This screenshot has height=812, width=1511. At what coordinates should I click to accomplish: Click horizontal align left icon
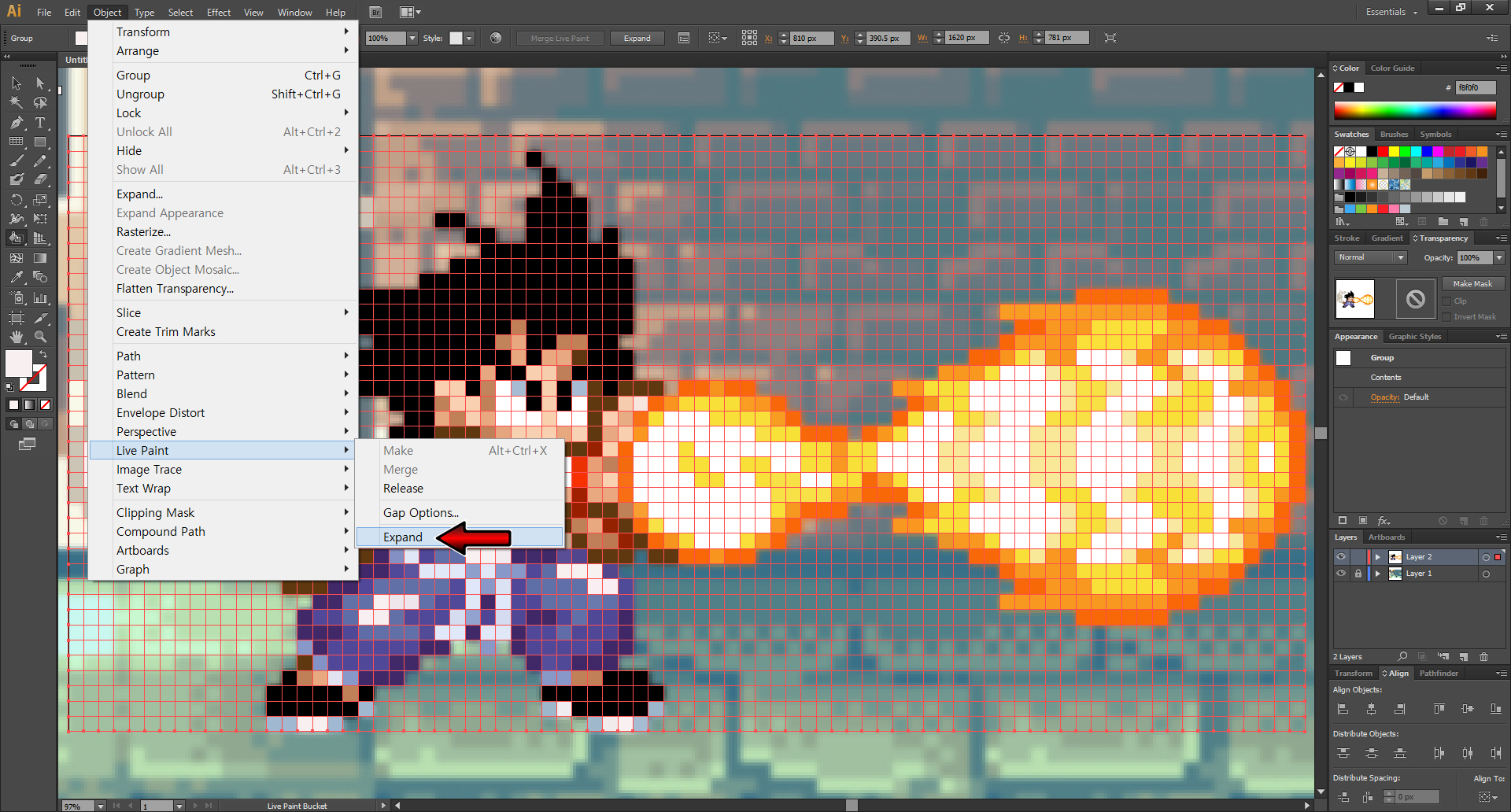click(x=1343, y=709)
